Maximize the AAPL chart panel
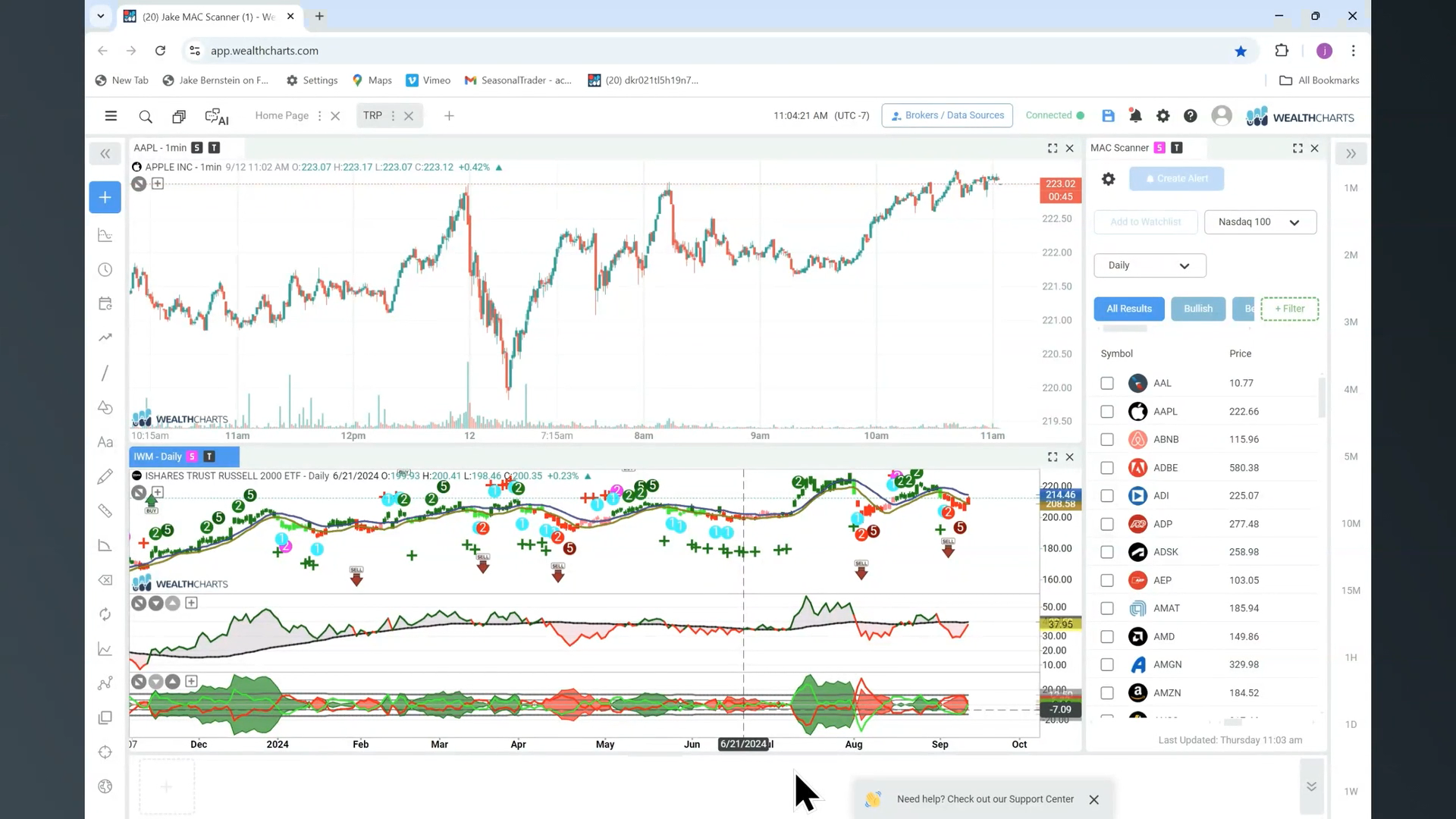Screen dimensions: 1456x819 [1053, 148]
